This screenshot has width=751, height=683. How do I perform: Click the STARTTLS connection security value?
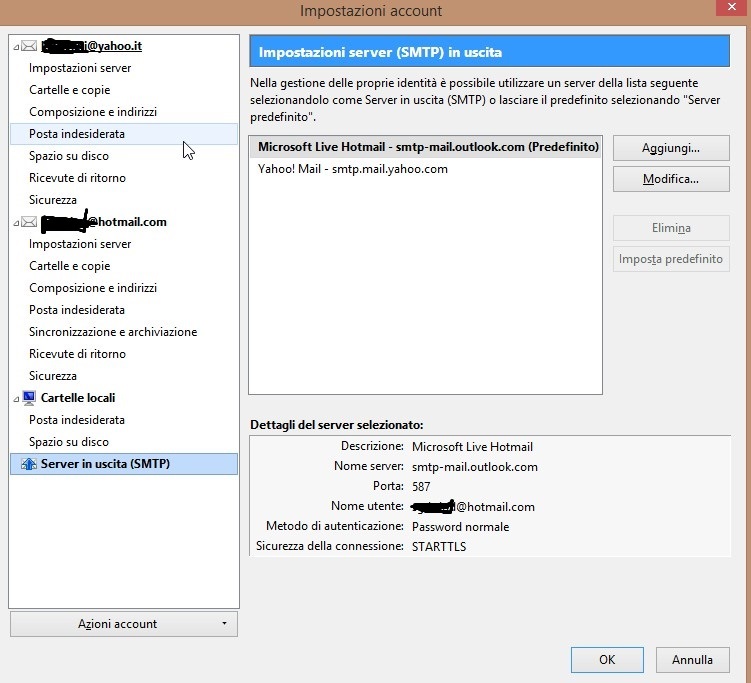click(x=439, y=546)
